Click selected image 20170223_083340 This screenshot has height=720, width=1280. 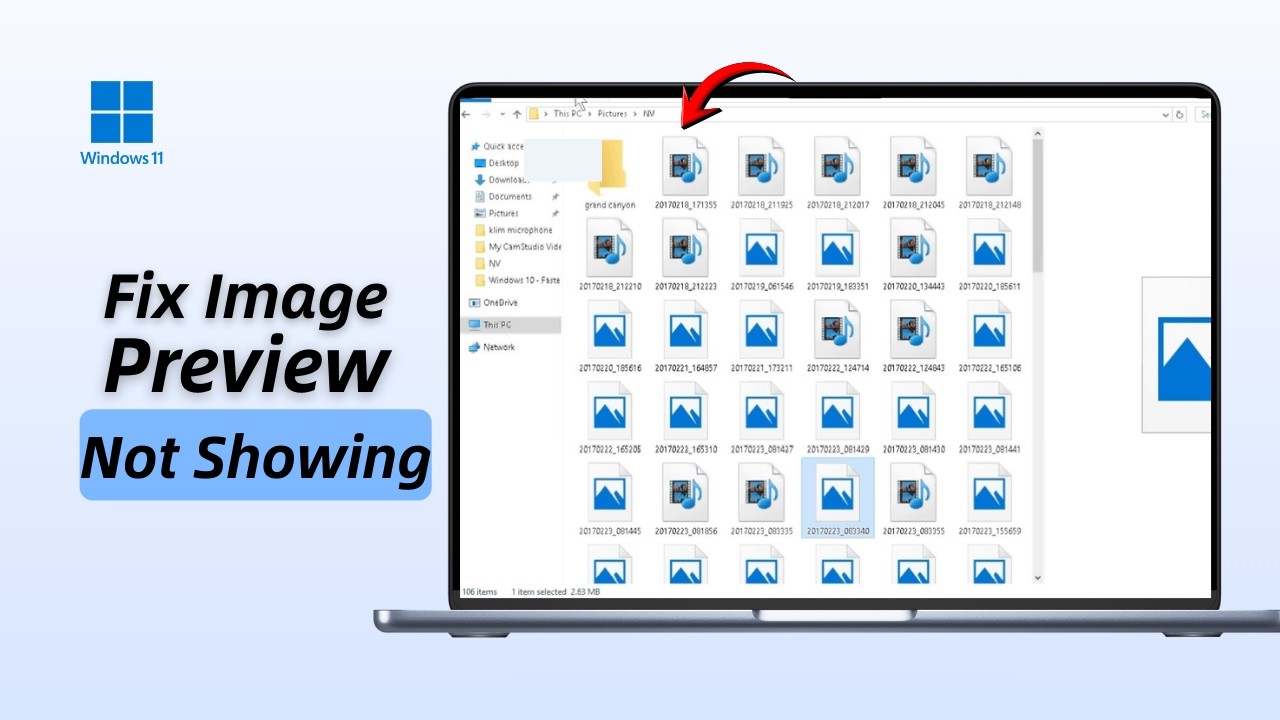coord(838,499)
